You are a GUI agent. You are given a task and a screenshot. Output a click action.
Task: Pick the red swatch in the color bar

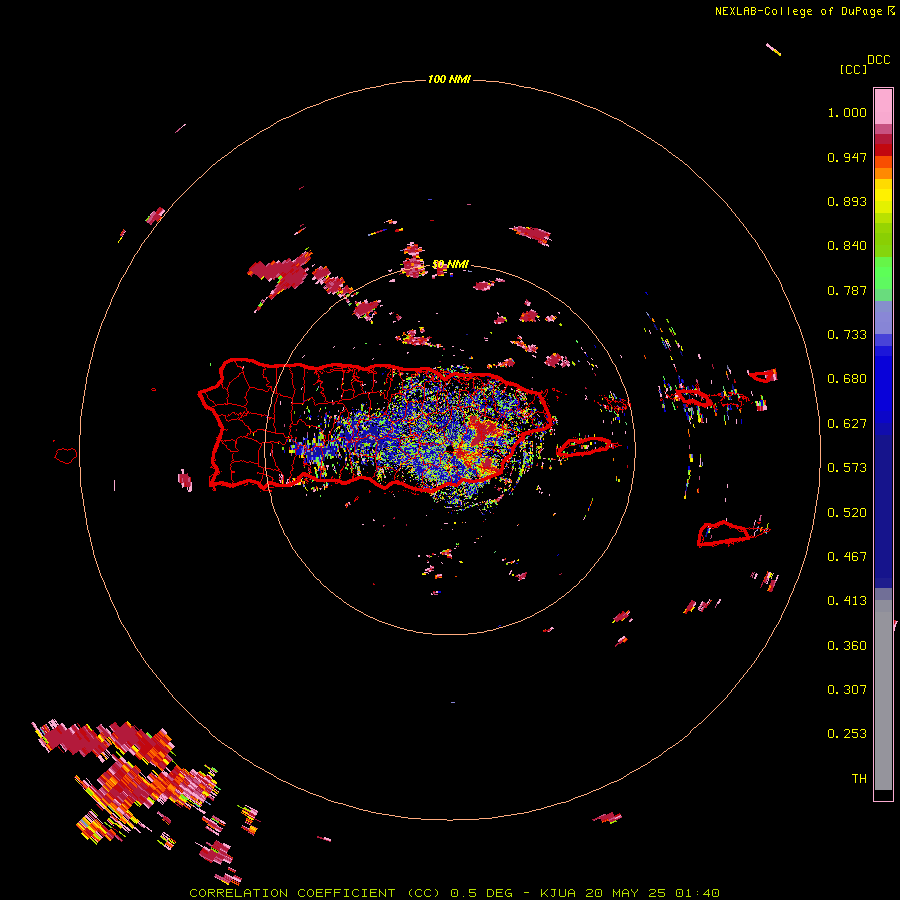[883, 150]
